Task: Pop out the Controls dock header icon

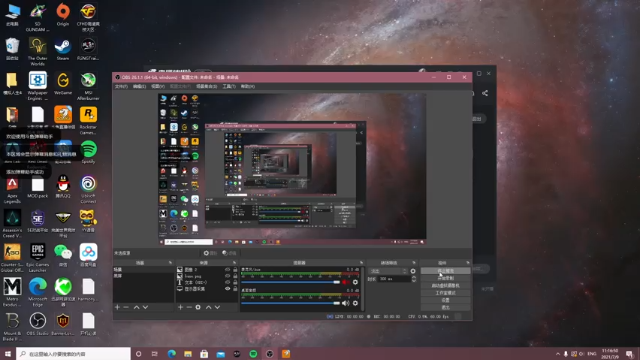Action: click(x=468, y=263)
